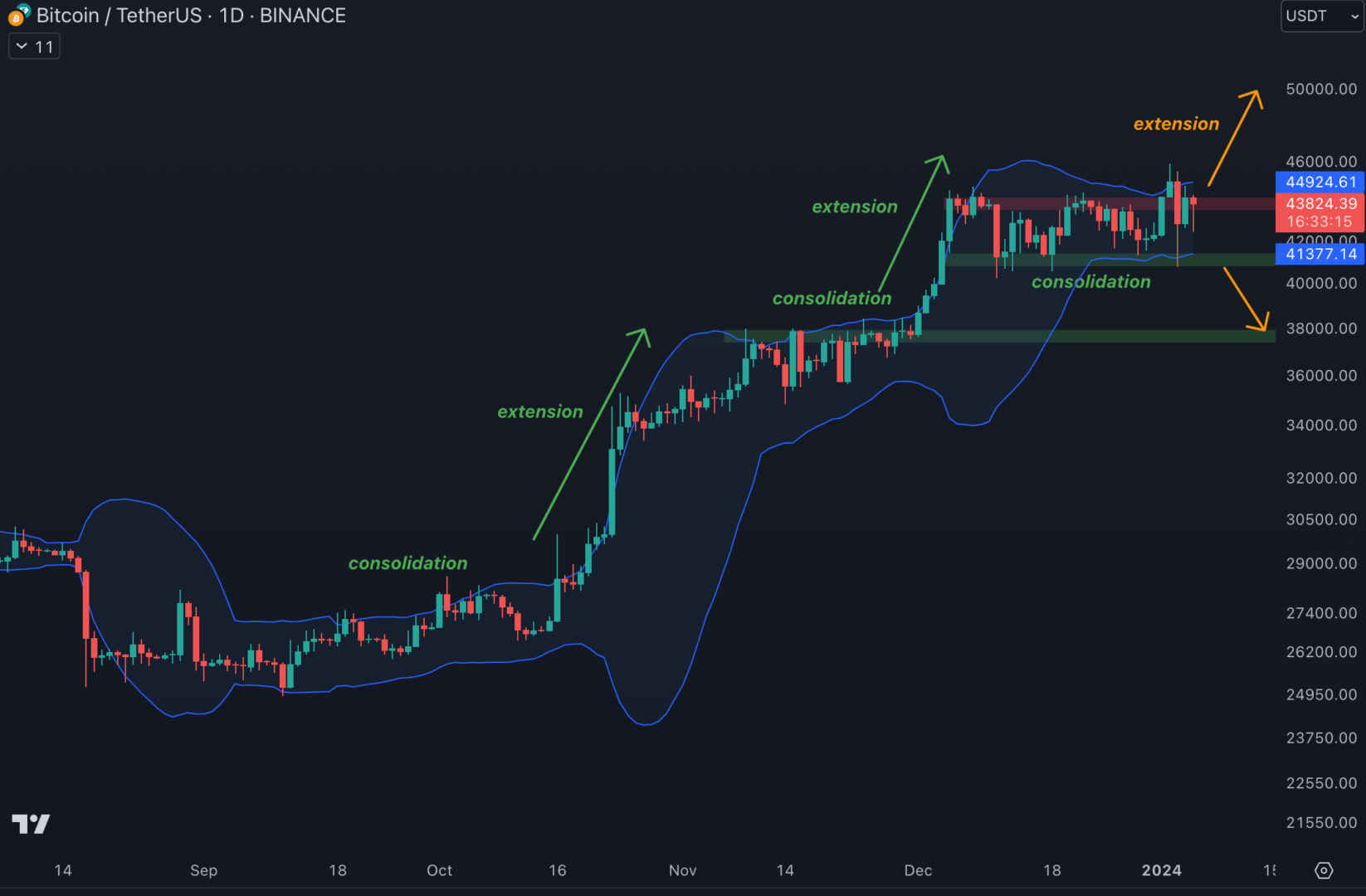Click the 16 date label on time axis
The width and height of the screenshot is (1366, 896).
click(x=557, y=870)
